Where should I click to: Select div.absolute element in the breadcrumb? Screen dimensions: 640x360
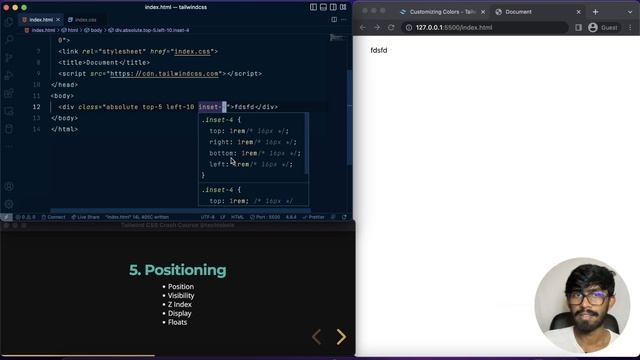coord(149,30)
